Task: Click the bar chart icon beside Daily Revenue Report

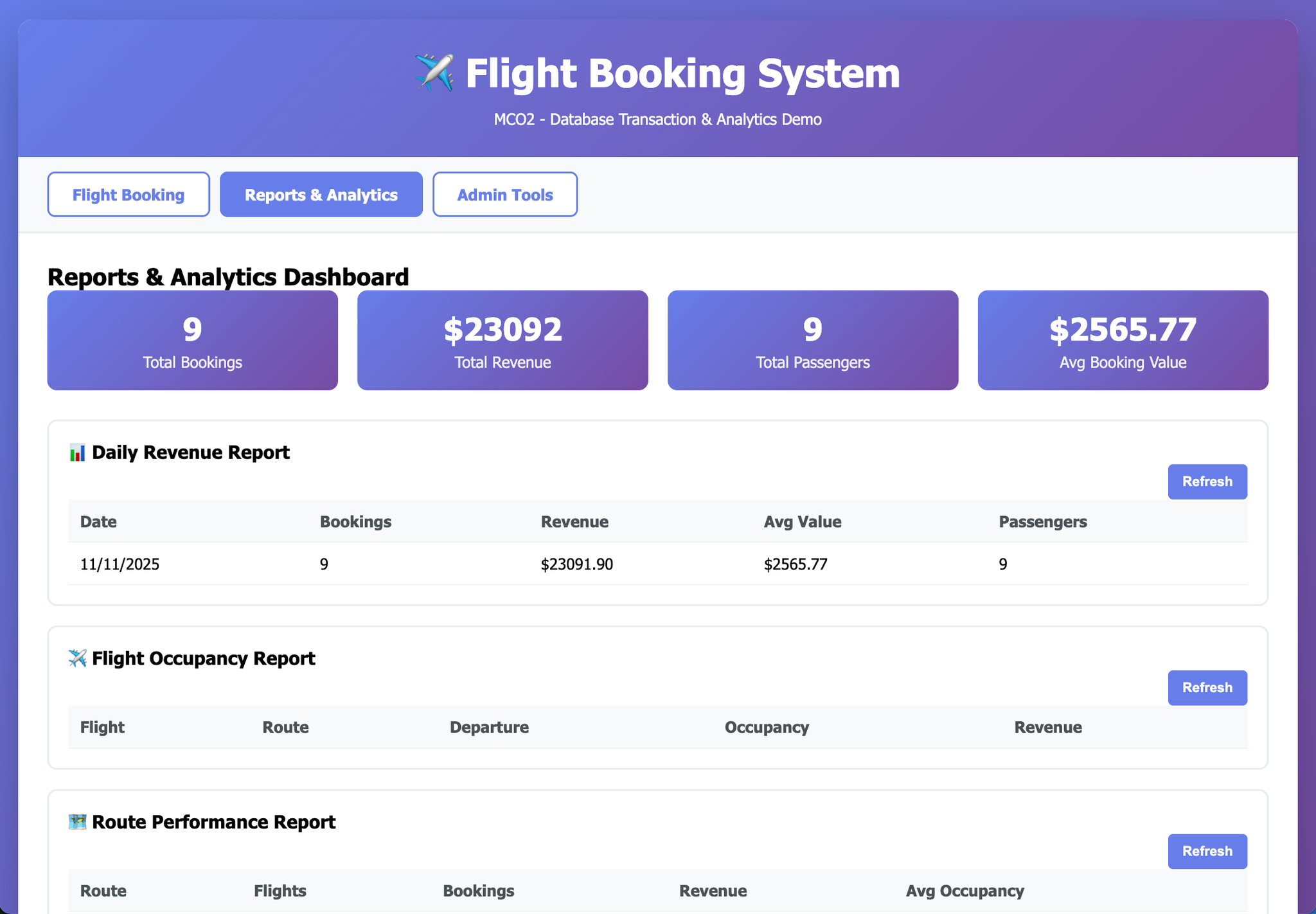Action: (x=77, y=453)
